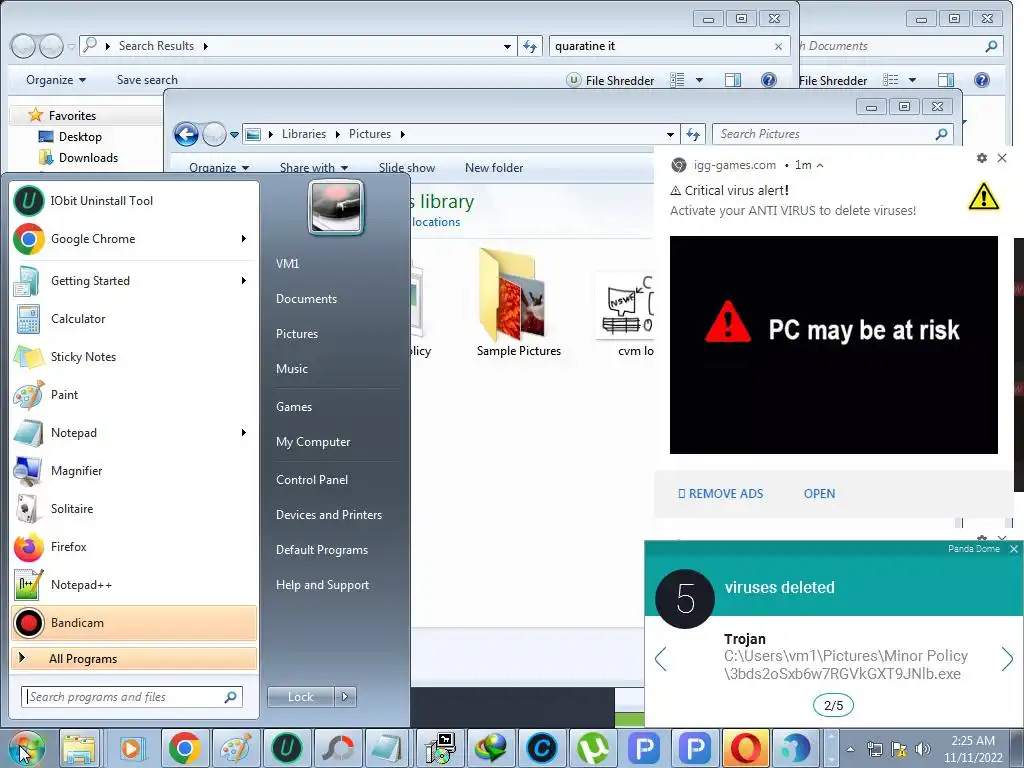The height and width of the screenshot is (768, 1024).
Task: Launch Bandicam from Start menu
Action: (134, 623)
